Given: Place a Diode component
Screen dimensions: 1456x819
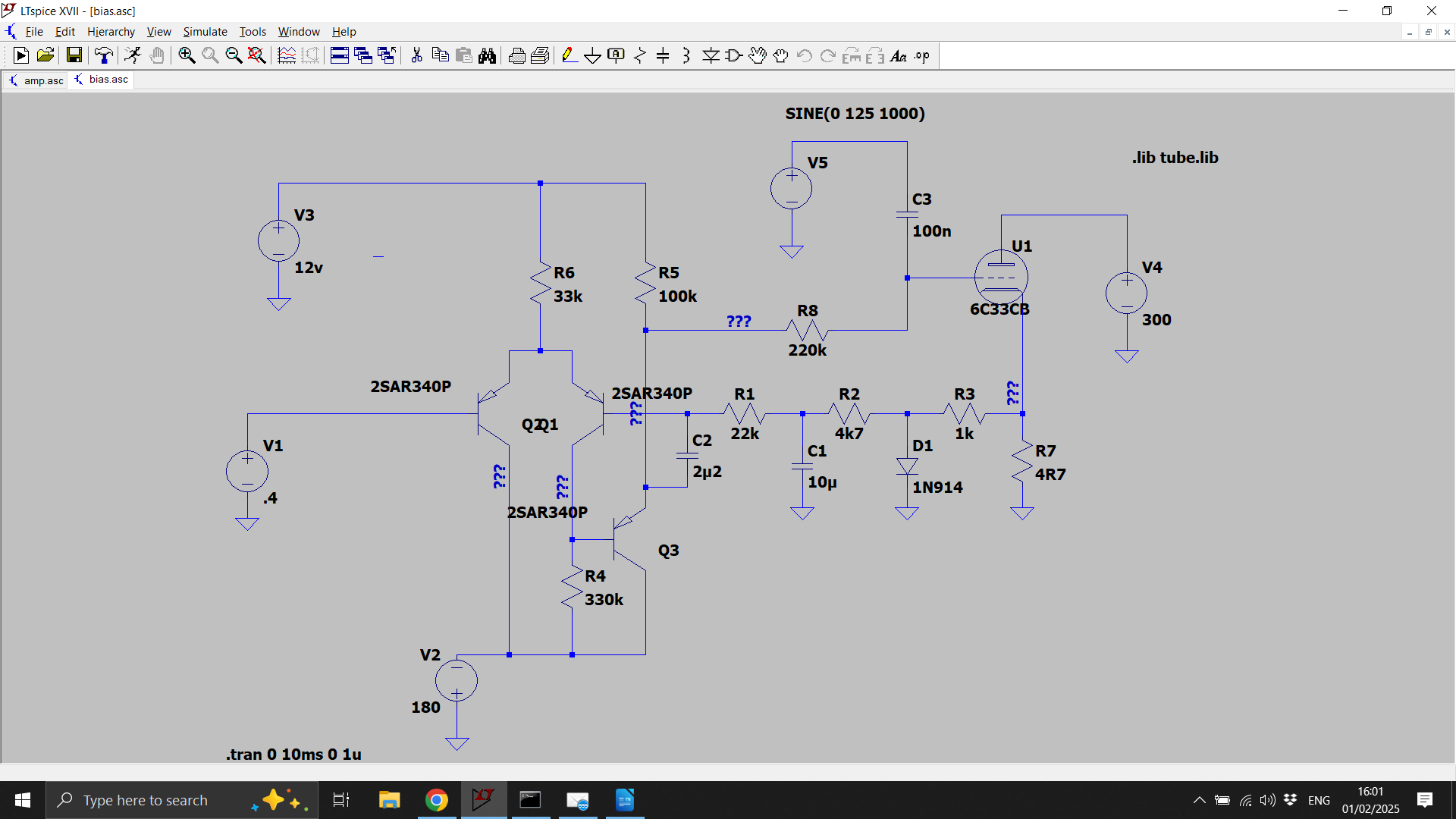Looking at the screenshot, I should pos(711,55).
